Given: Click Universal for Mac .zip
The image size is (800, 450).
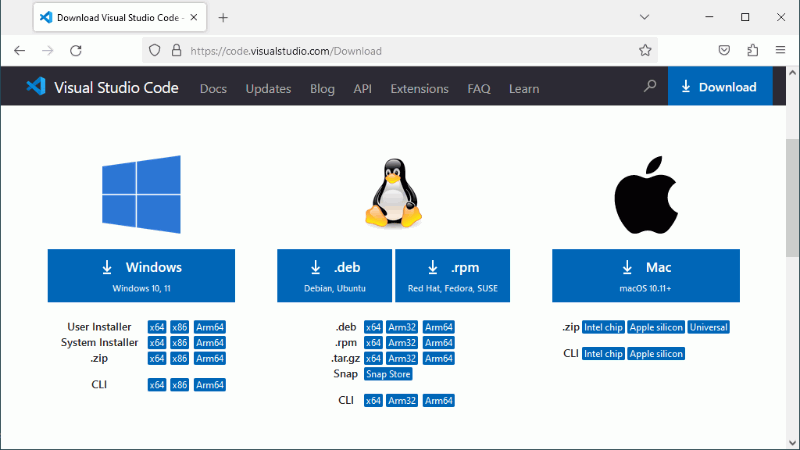Looking at the screenshot, I should pos(709,328).
